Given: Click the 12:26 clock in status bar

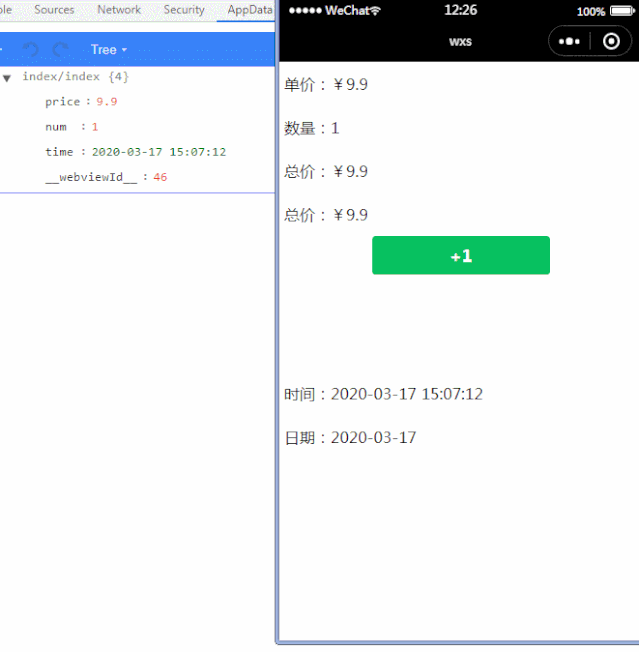Looking at the screenshot, I should coord(460,10).
